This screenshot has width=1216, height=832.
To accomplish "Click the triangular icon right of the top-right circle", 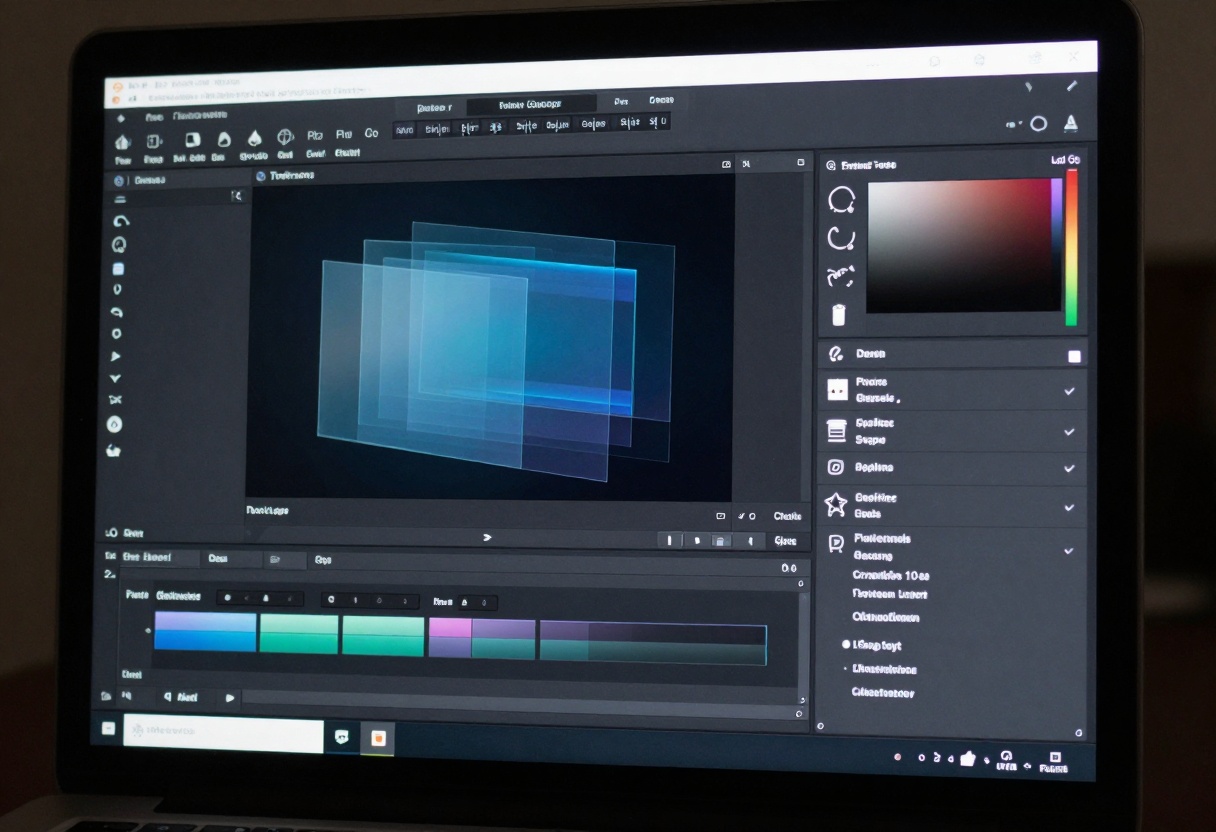I will pos(1071,124).
